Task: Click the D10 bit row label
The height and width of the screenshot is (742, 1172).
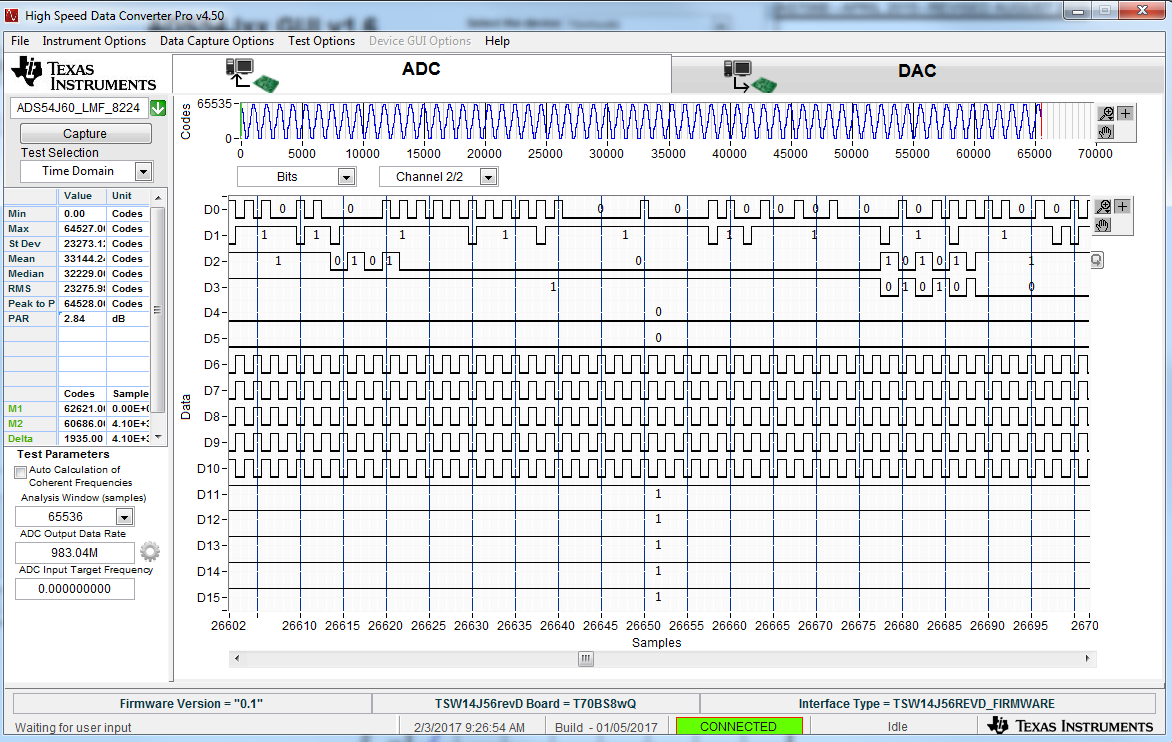Action: click(209, 469)
